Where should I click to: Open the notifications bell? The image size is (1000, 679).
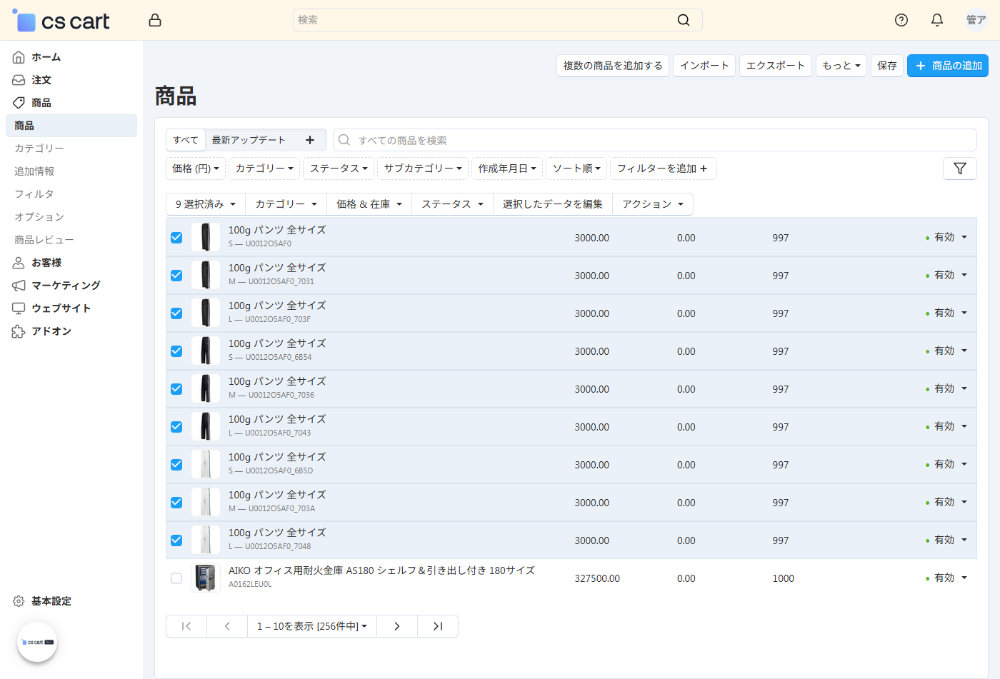(937, 20)
